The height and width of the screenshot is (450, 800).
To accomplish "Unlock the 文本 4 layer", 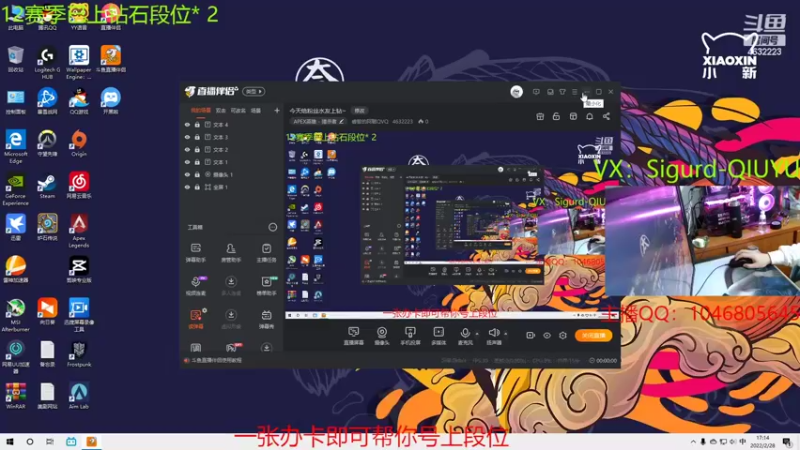I will [197, 124].
